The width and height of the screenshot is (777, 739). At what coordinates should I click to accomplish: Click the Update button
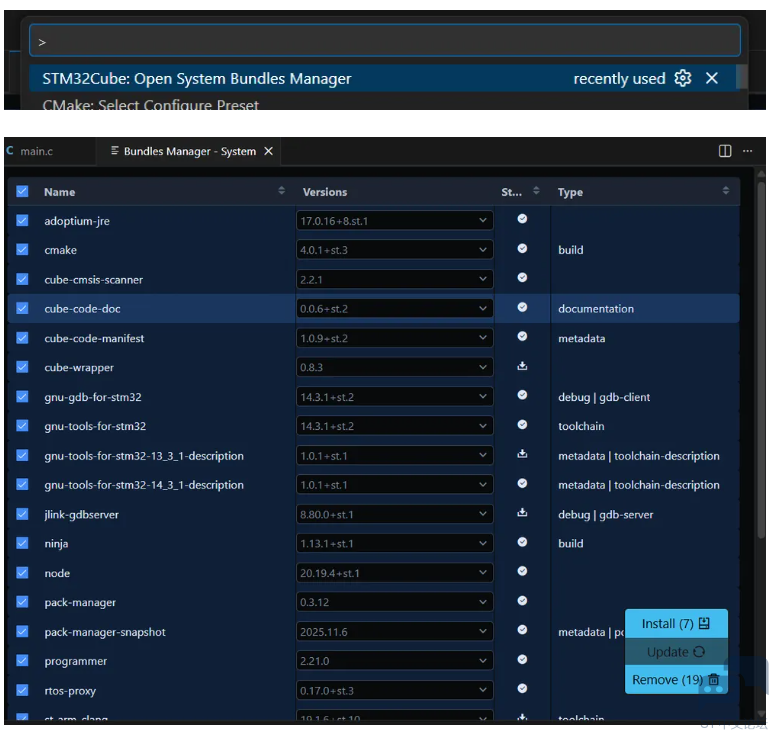(x=676, y=652)
